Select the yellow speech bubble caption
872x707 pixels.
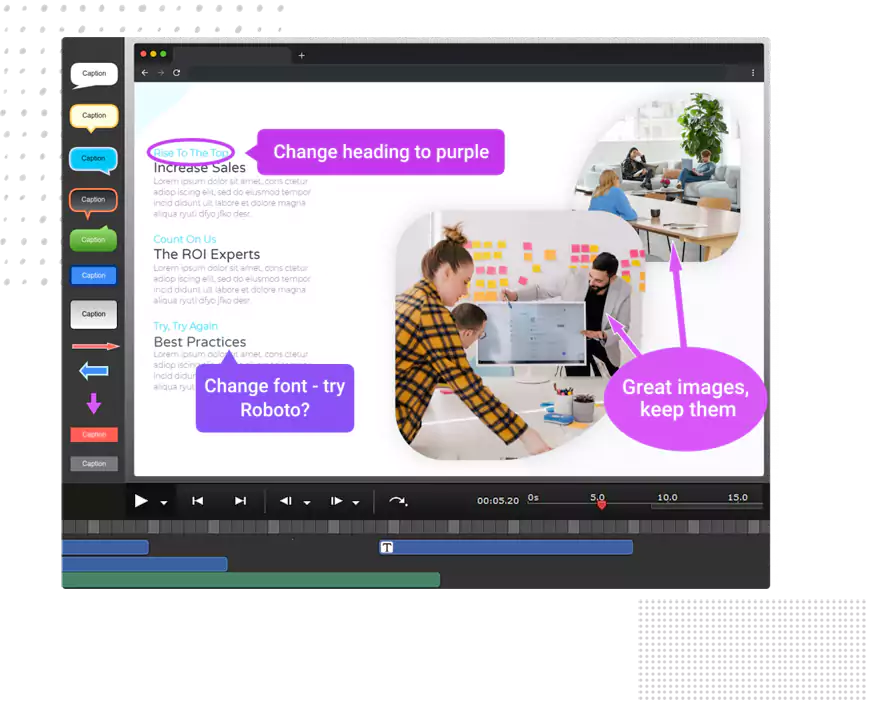[94, 116]
